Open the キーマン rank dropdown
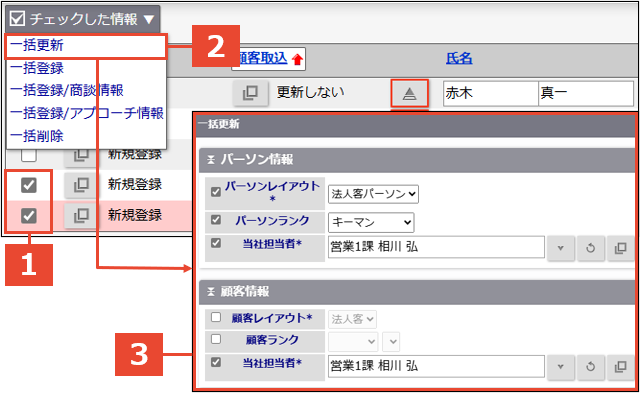This screenshot has width=640, height=393. point(371,222)
